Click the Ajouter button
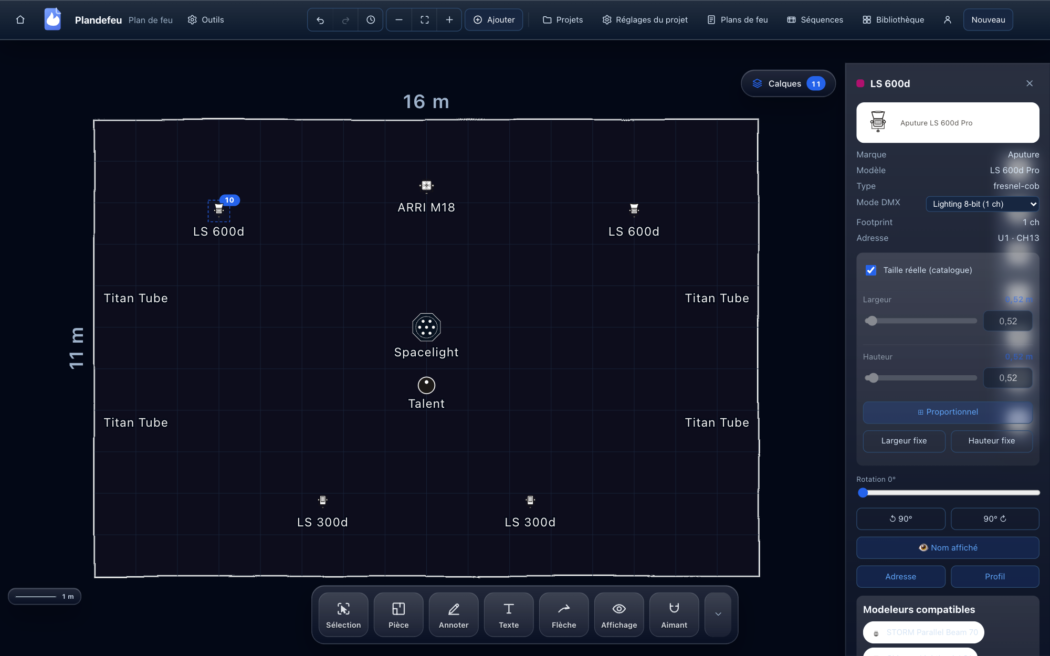 pyautogui.click(x=494, y=20)
